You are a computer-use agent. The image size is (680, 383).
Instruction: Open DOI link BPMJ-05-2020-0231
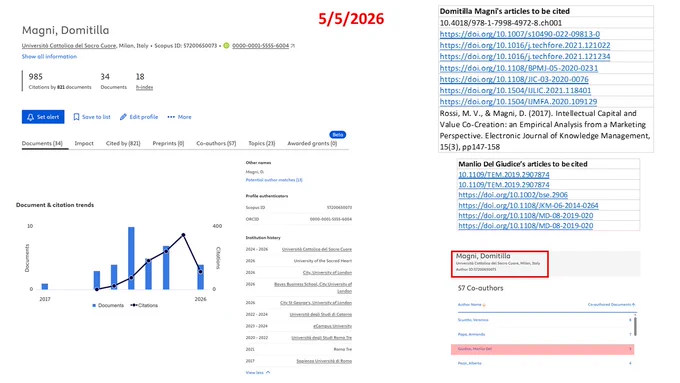(x=519, y=68)
